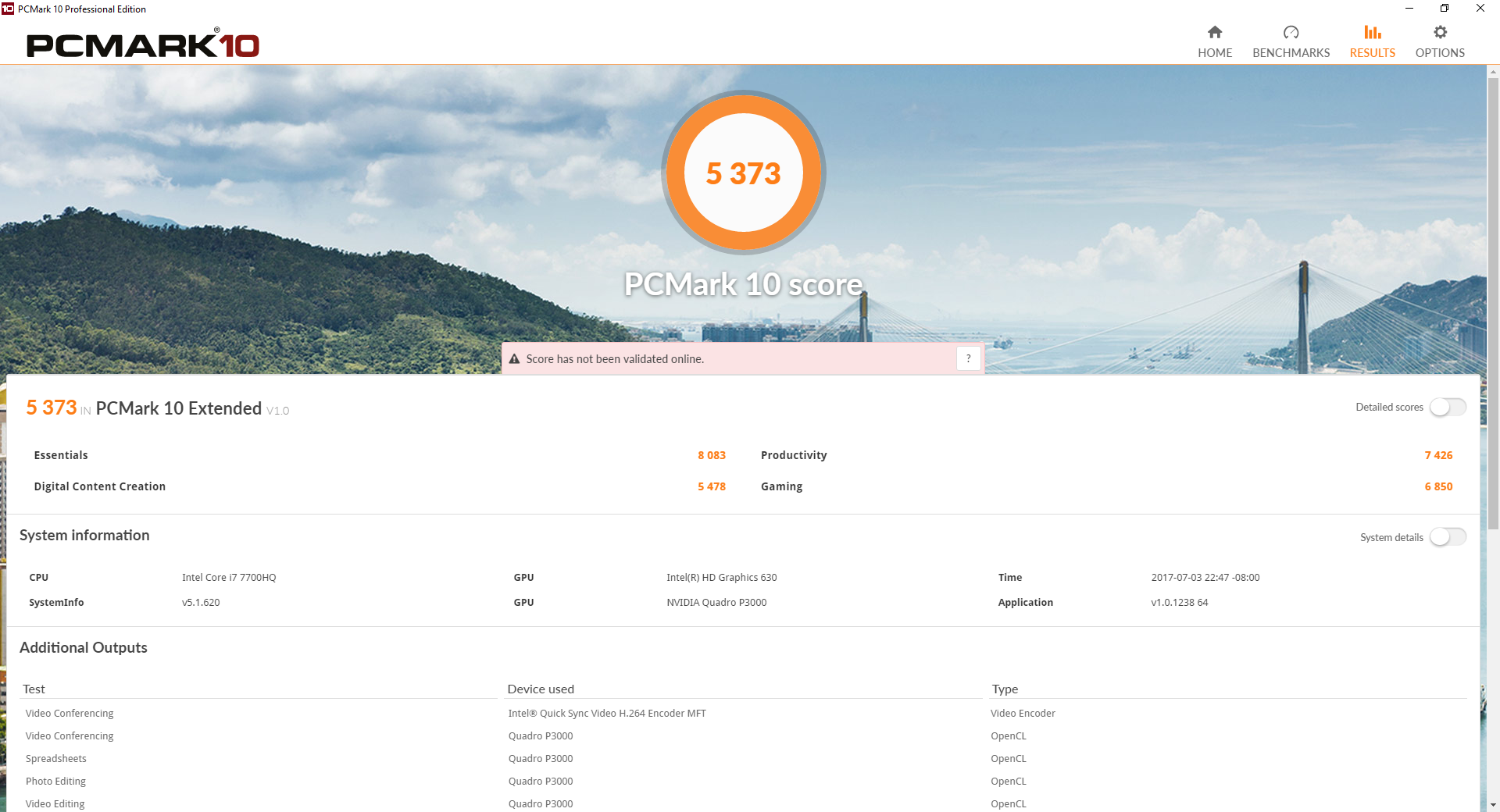Image resolution: width=1500 pixels, height=812 pixels.
Task: Enable the System details toggle
Action: coord(1448,537)
